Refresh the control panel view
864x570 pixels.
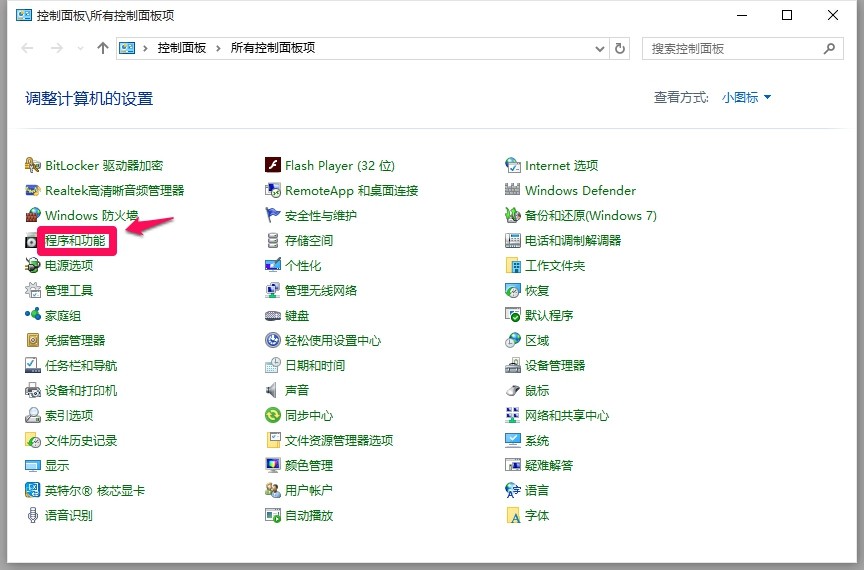620,49
